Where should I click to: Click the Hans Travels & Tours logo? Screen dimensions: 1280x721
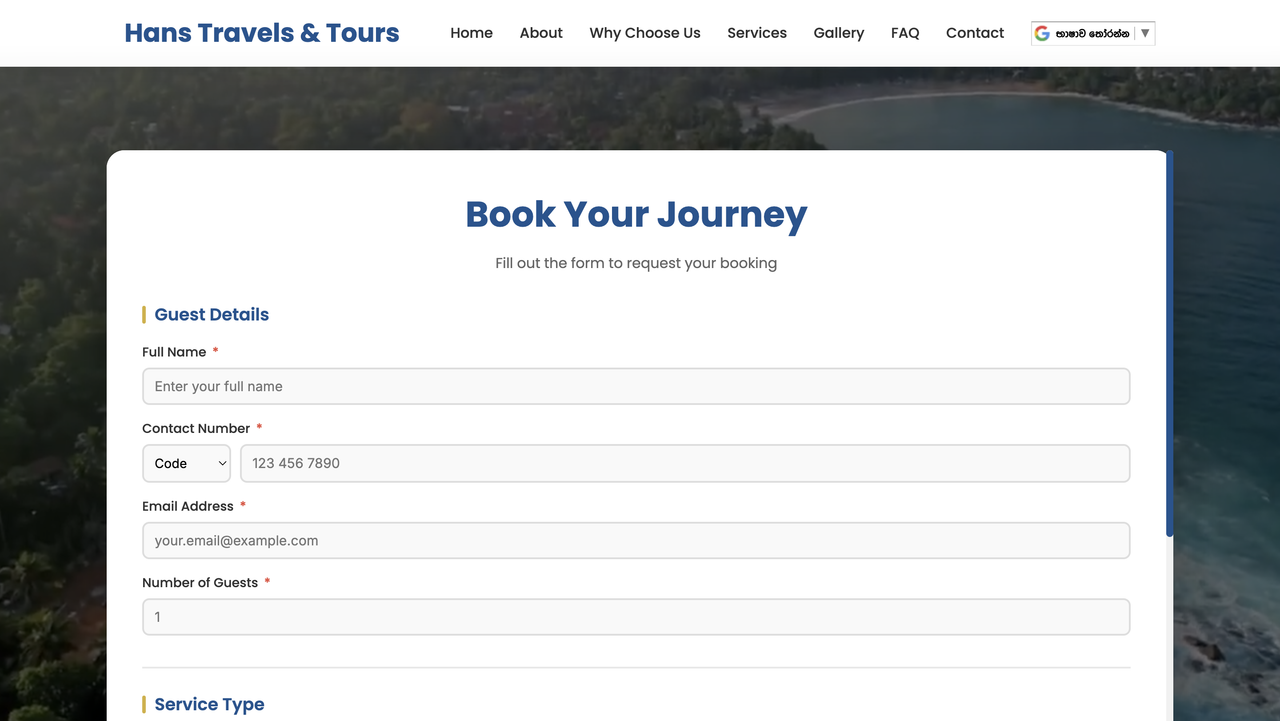click(x=261, y=32)
